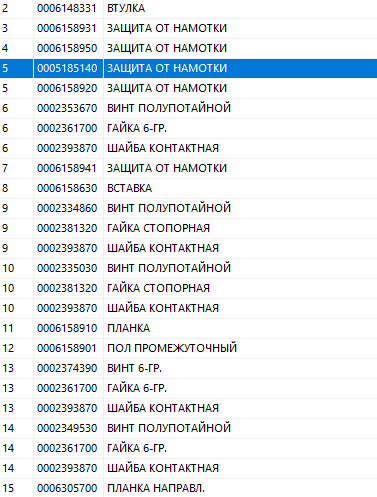Click highlighted part number 0005185140

67,68
